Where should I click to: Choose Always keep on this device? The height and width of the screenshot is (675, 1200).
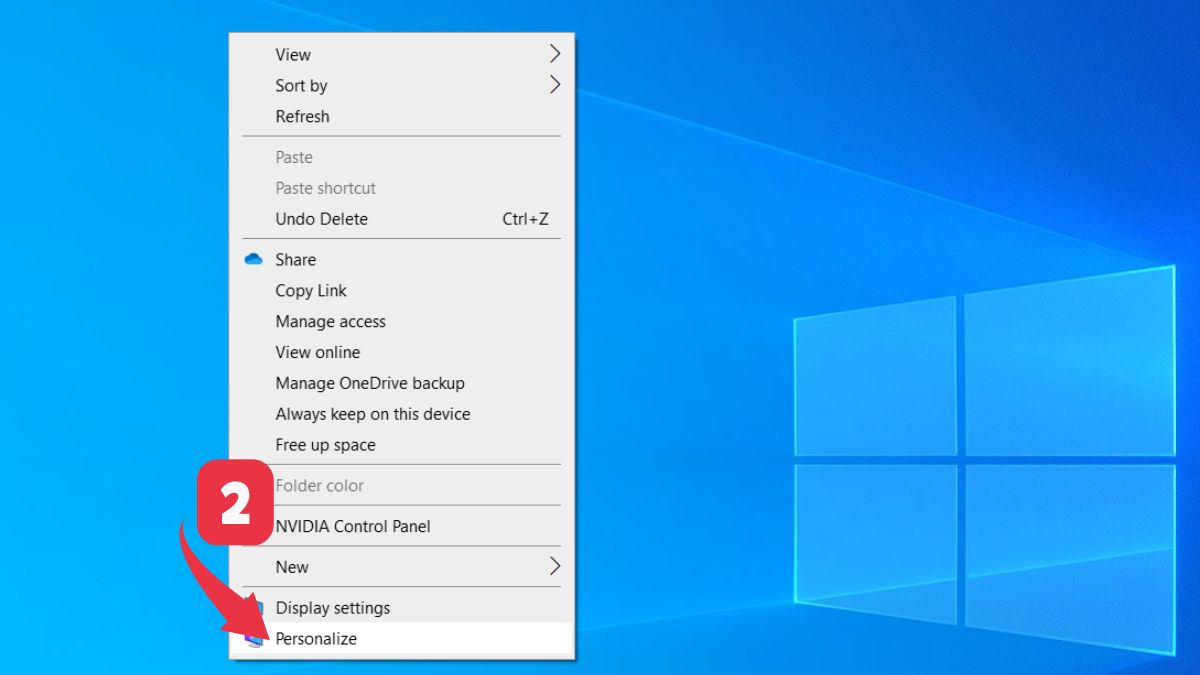[x=372, y=414]
